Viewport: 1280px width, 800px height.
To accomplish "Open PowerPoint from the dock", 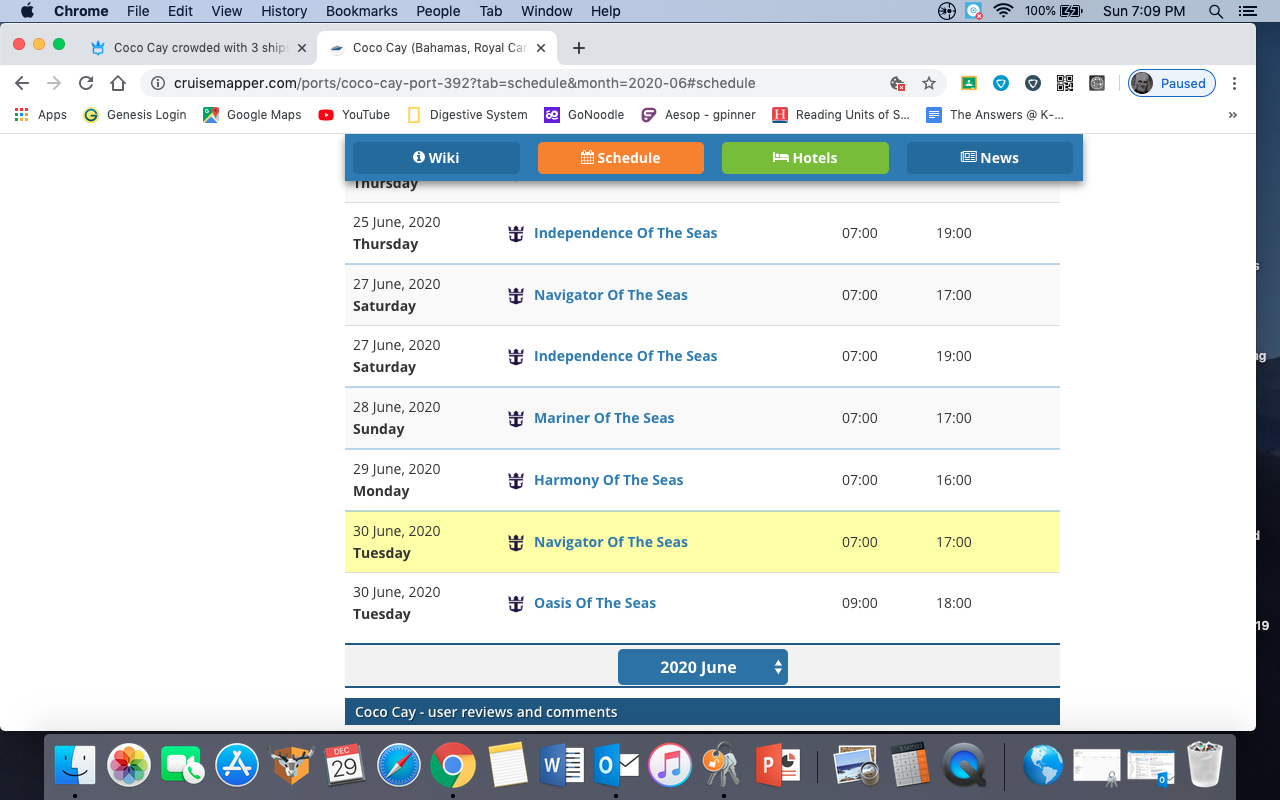I will coord(777,767).
